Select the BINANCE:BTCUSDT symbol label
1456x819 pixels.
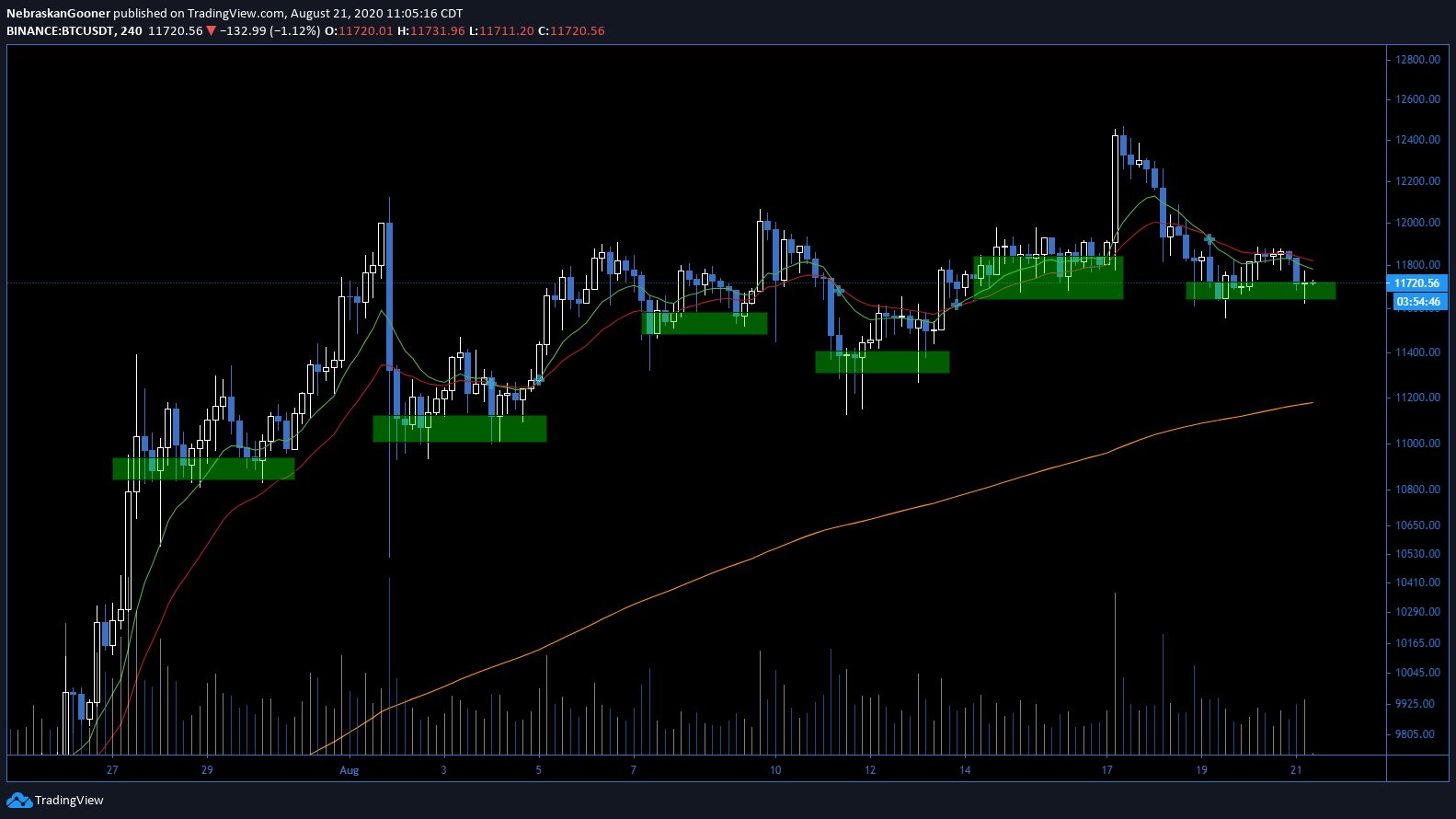[x=61, y=30]
